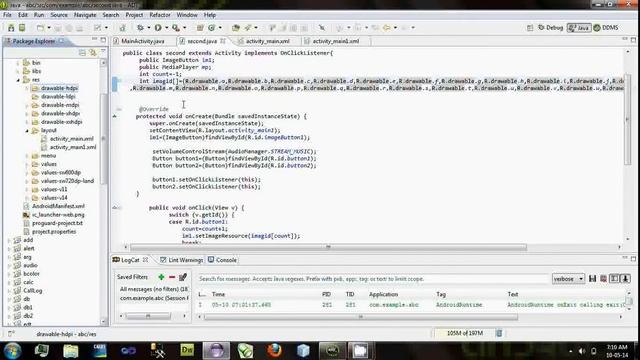This screenshot has height=360, width=640.
Task: Toggle display of saved filters view in LogCat
Action: pos(614,279)
